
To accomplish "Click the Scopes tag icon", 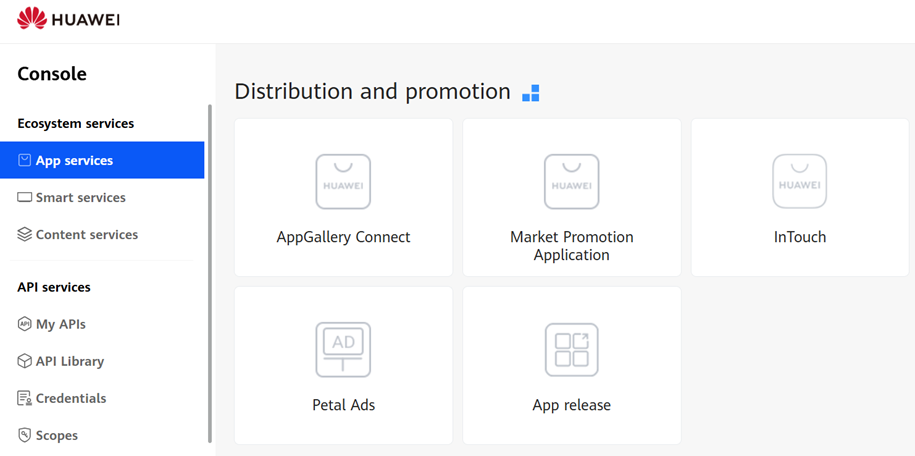I will pyautogui.click(x=24, y=435).
